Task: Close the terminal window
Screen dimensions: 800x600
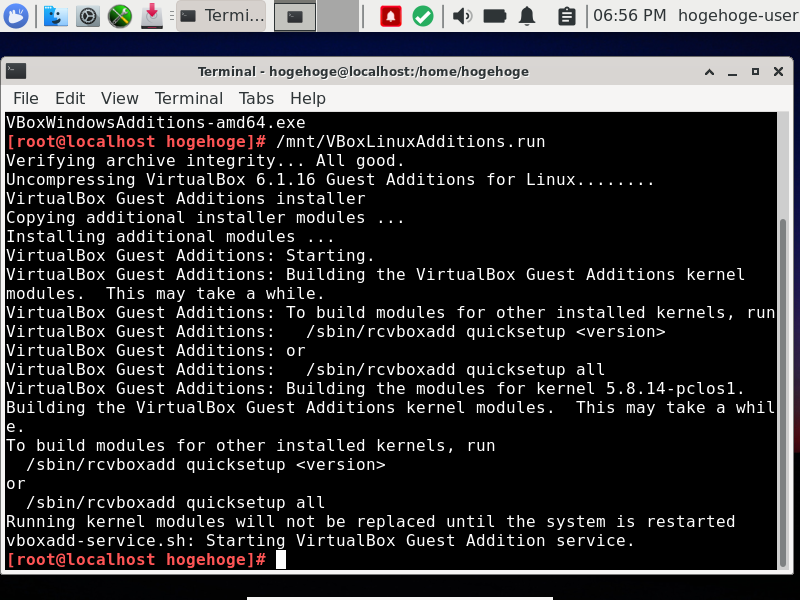Action: coord(779,71)
